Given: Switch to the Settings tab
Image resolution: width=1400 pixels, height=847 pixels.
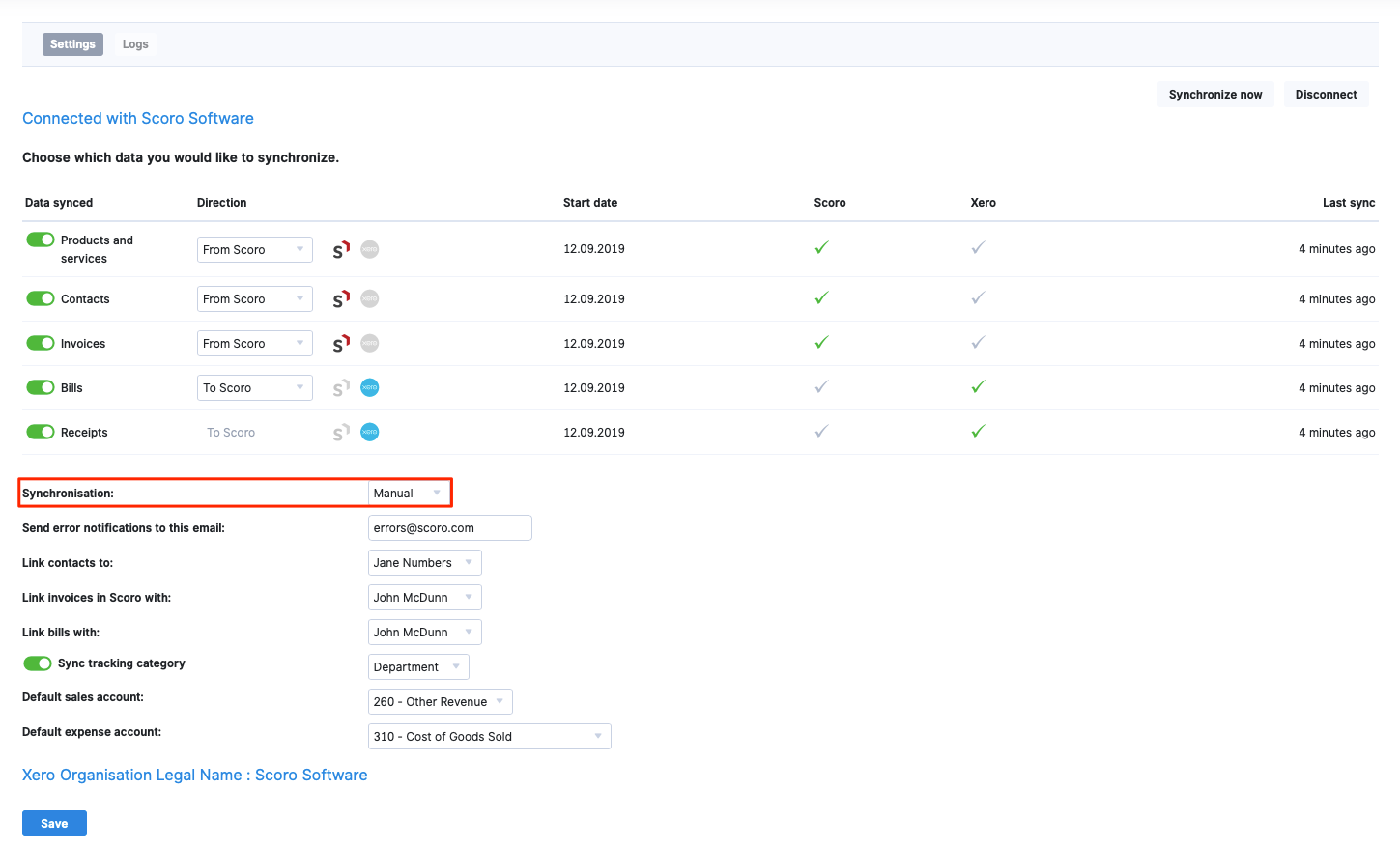Looking at the screenshot, I should pos(72,44).
